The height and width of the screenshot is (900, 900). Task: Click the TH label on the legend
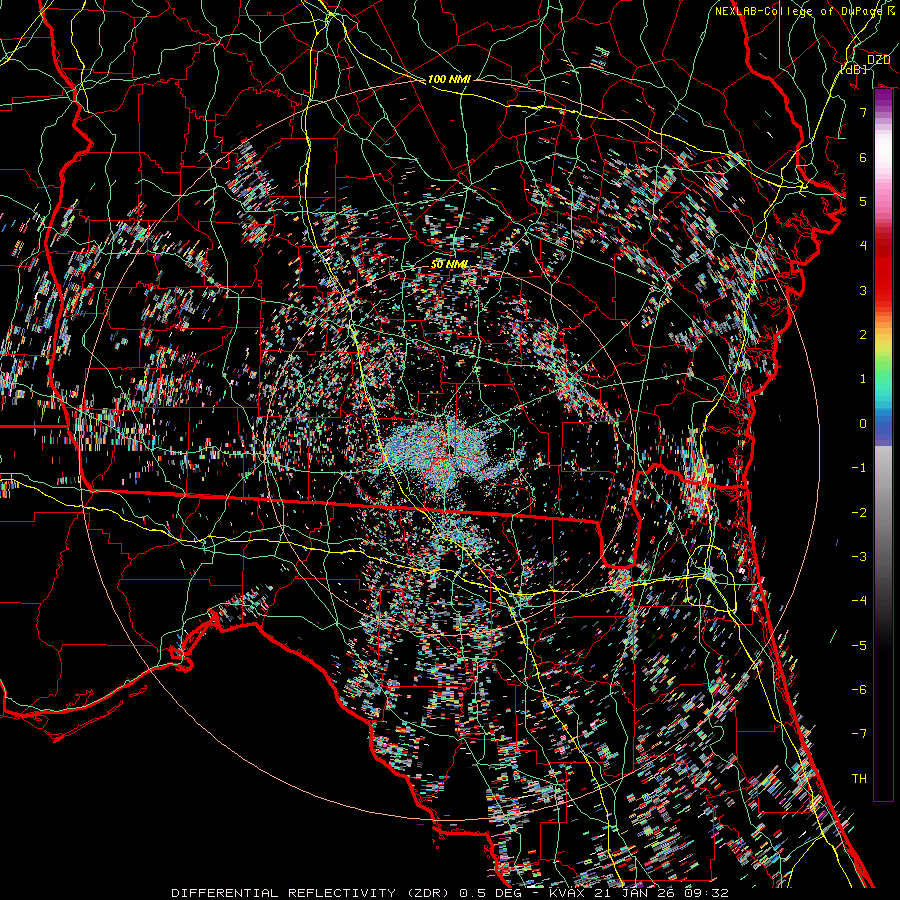coord(859,779)
